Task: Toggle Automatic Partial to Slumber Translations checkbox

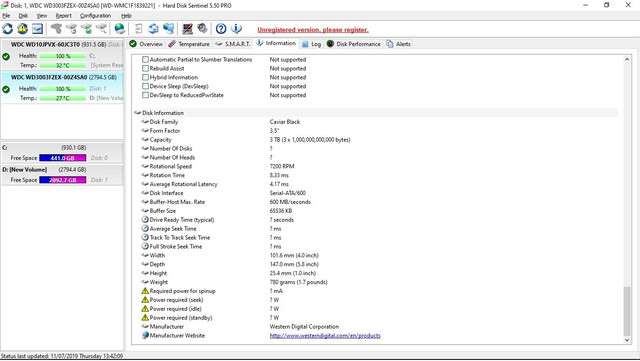Action: 145,60
